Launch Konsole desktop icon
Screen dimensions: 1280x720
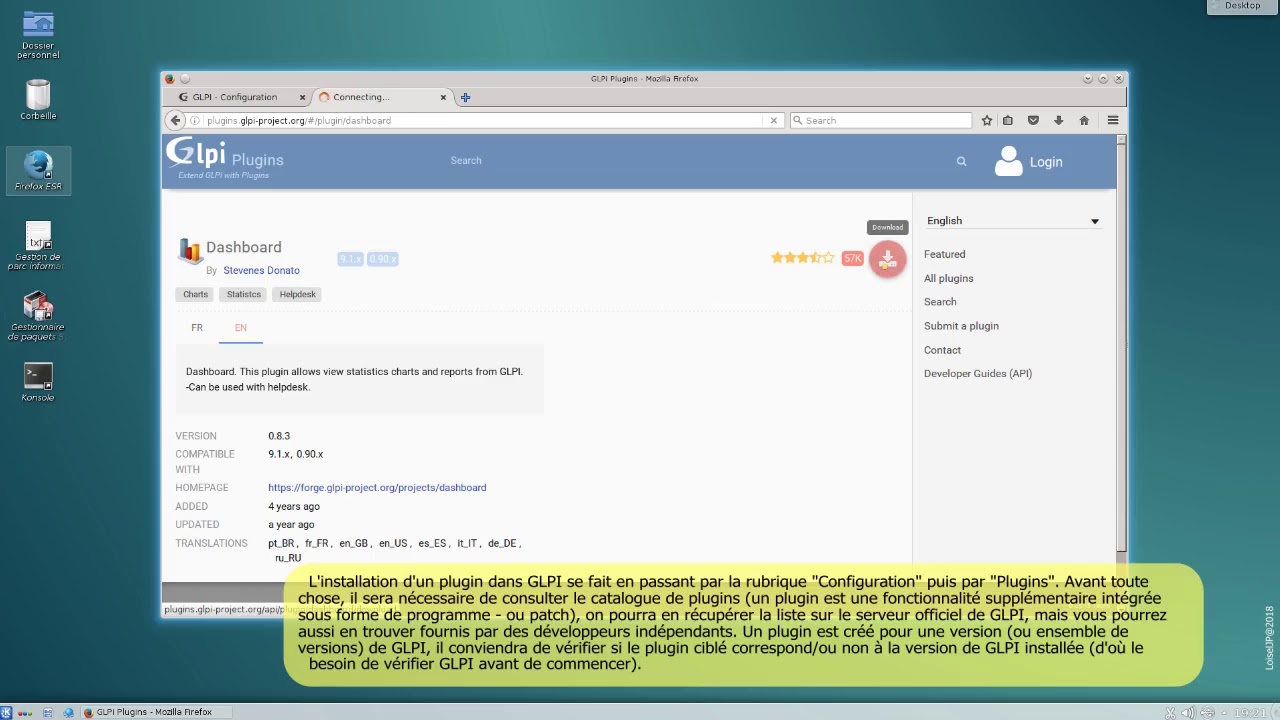tap(38, 382)
